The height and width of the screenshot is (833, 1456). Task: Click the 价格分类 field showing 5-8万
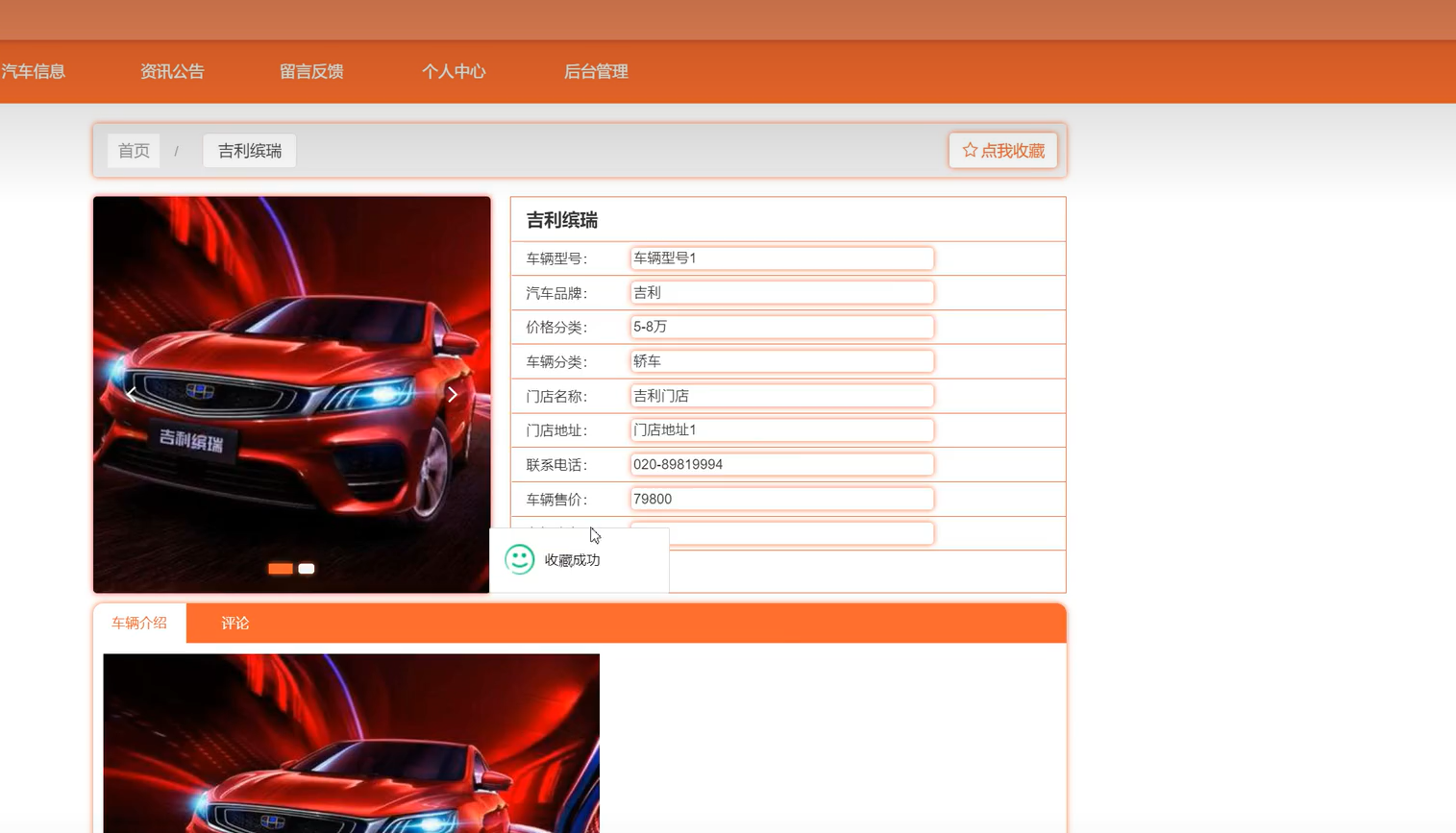[781, 327]
